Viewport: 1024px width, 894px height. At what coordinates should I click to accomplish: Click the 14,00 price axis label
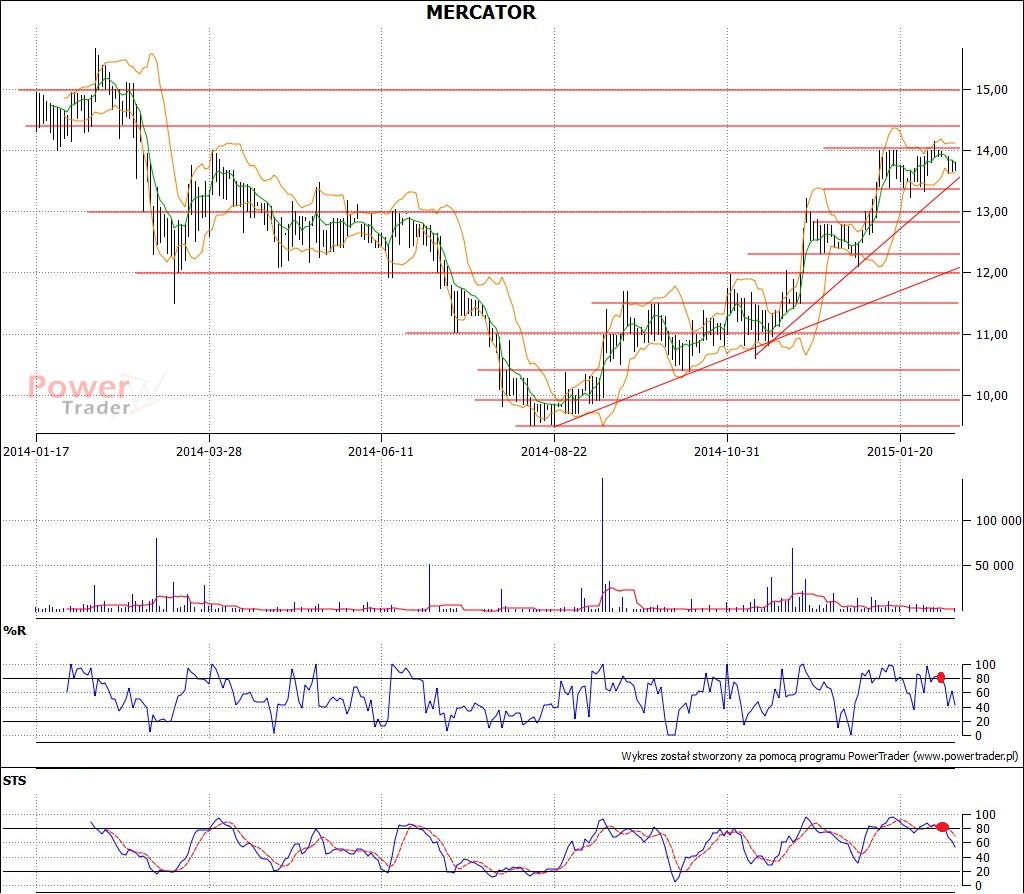tap(992, 151)
